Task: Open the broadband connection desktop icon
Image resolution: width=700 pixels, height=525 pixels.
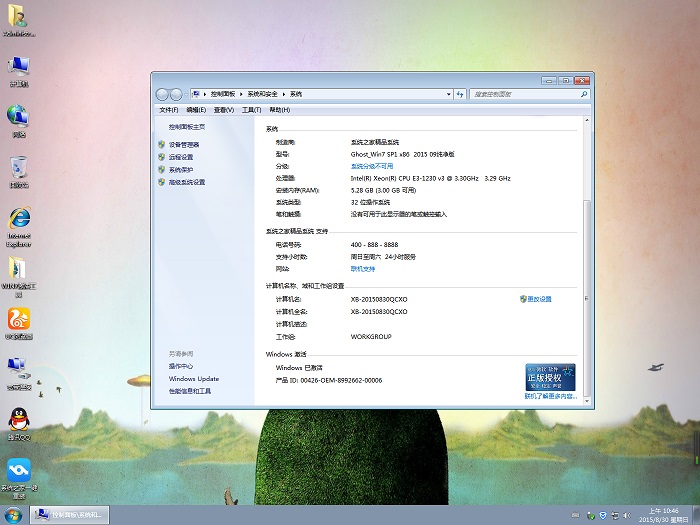Action: pos(19,374)
